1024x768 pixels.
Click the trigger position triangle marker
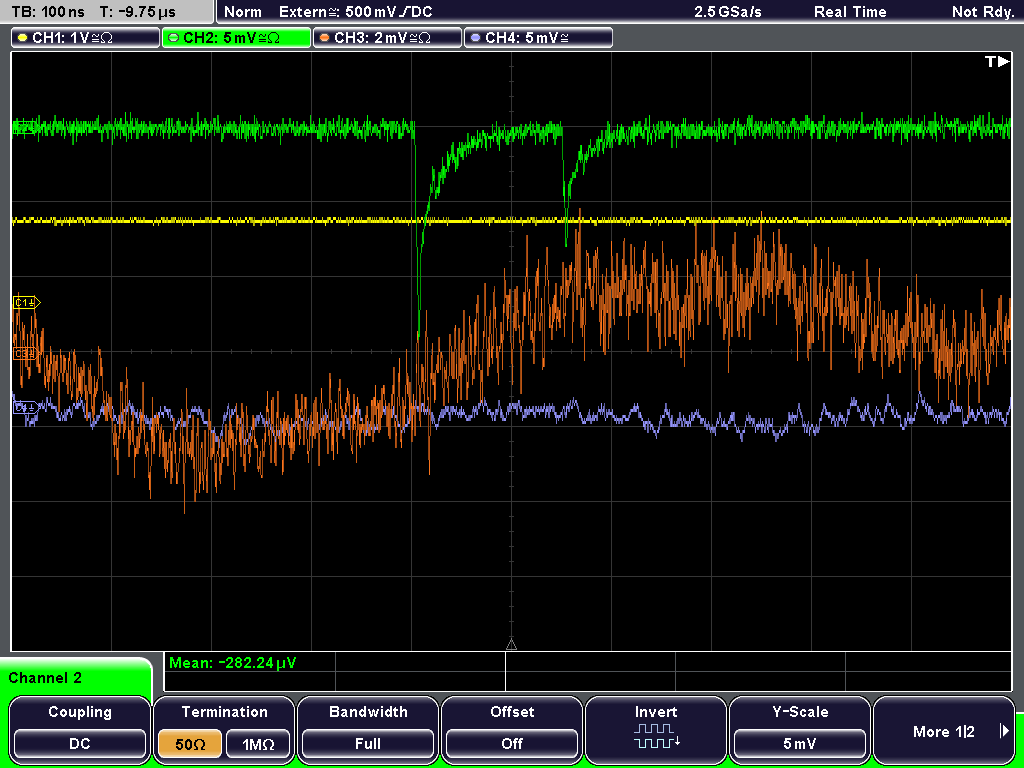511,645
